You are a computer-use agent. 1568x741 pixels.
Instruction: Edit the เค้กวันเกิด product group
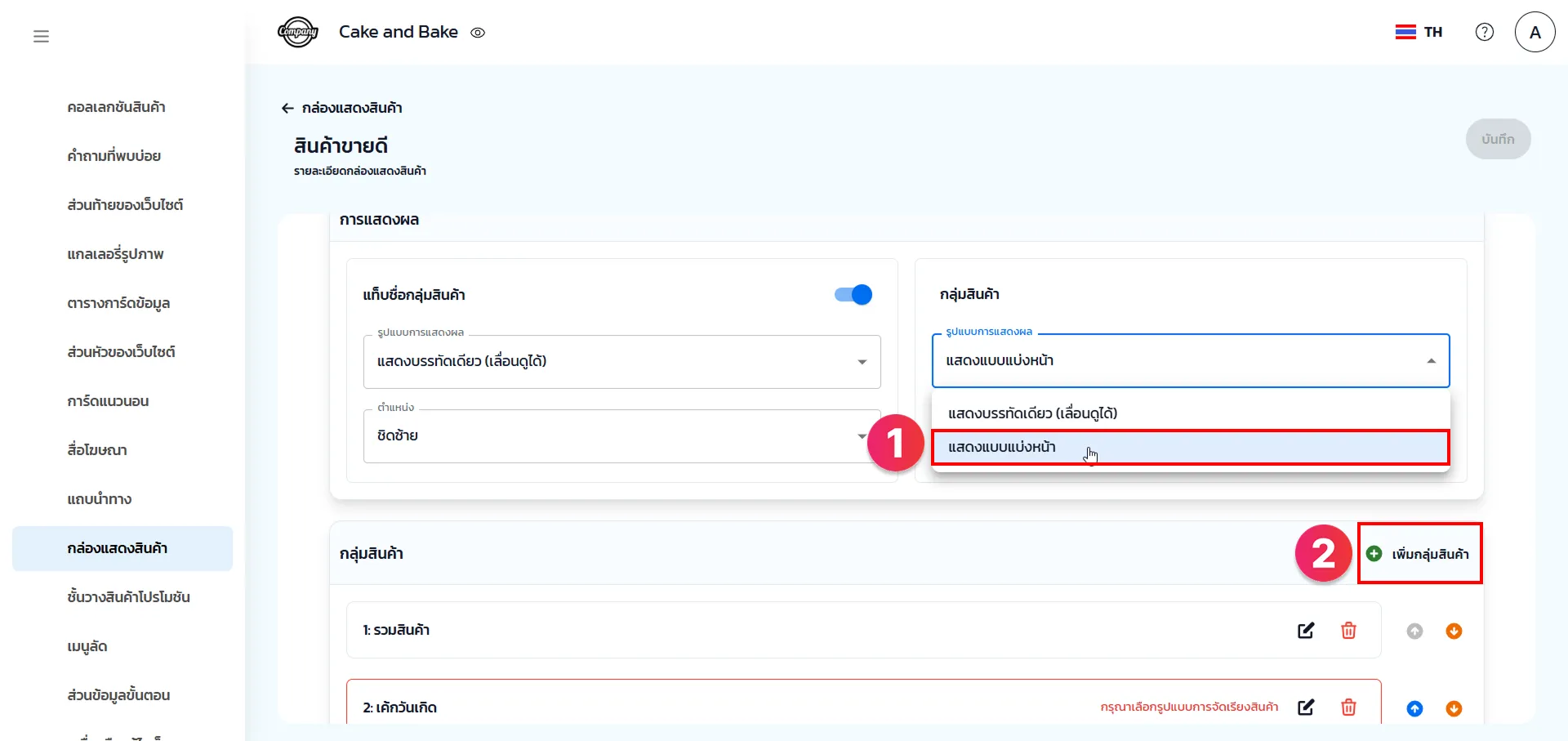click(1306, 708)
